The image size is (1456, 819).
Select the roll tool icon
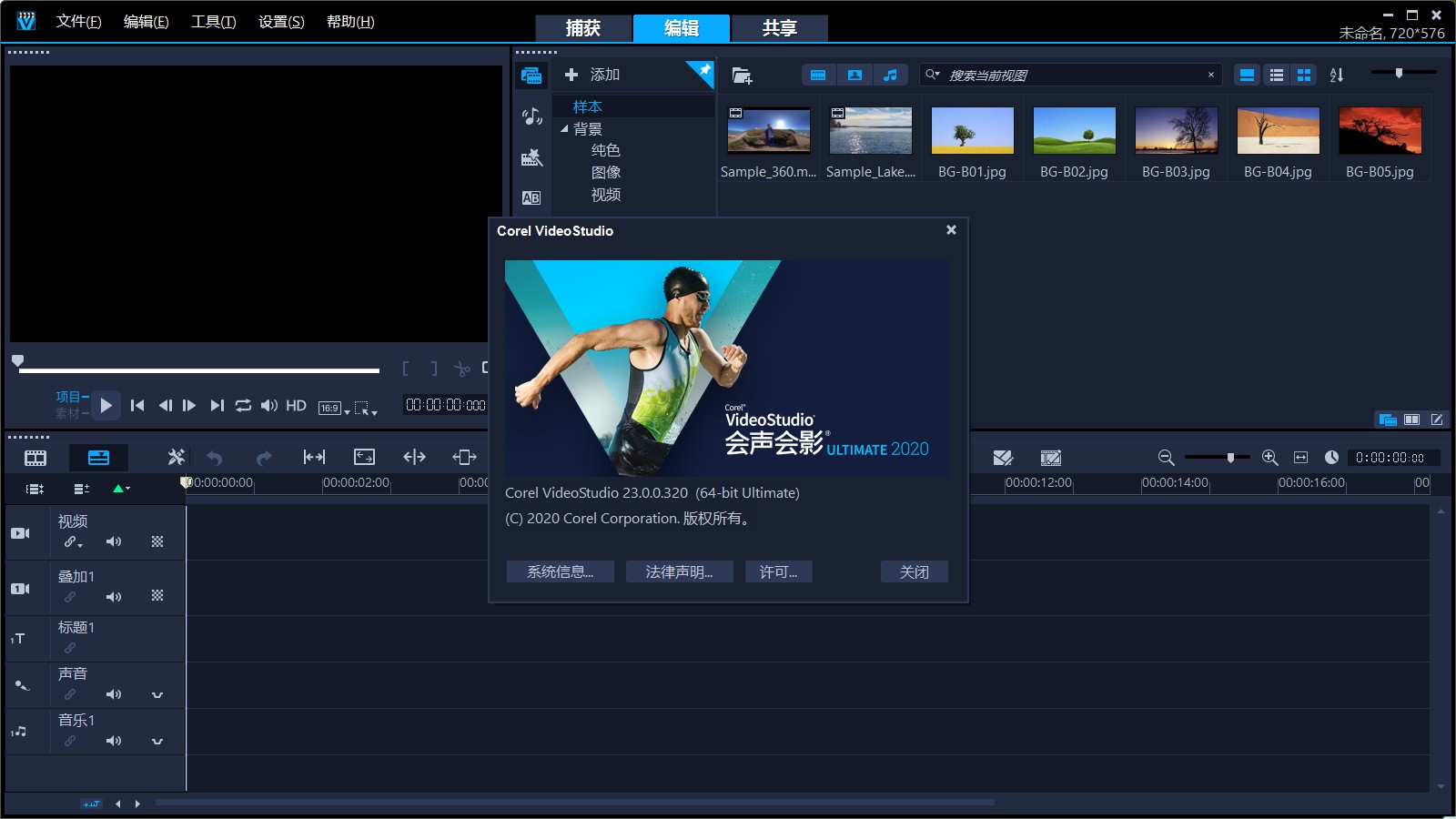pyautogui.click(x=414, y=457)
